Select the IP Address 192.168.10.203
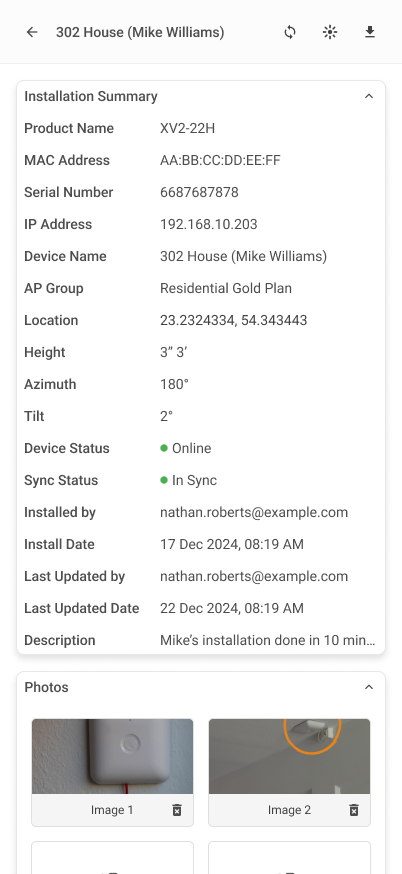 pos(209,225)
